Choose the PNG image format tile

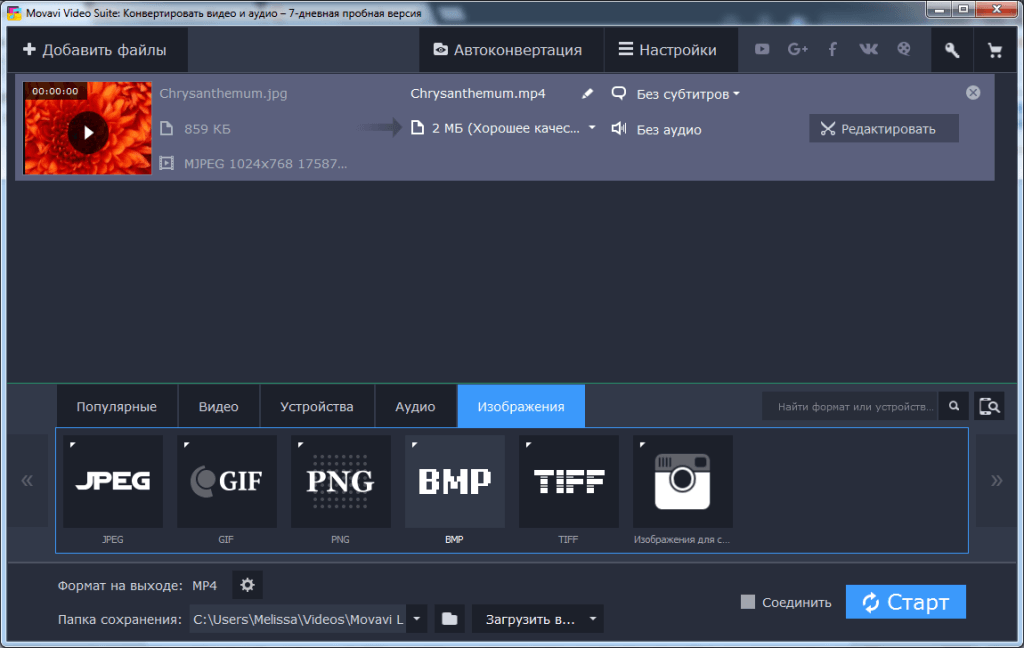tap(340, 482)
